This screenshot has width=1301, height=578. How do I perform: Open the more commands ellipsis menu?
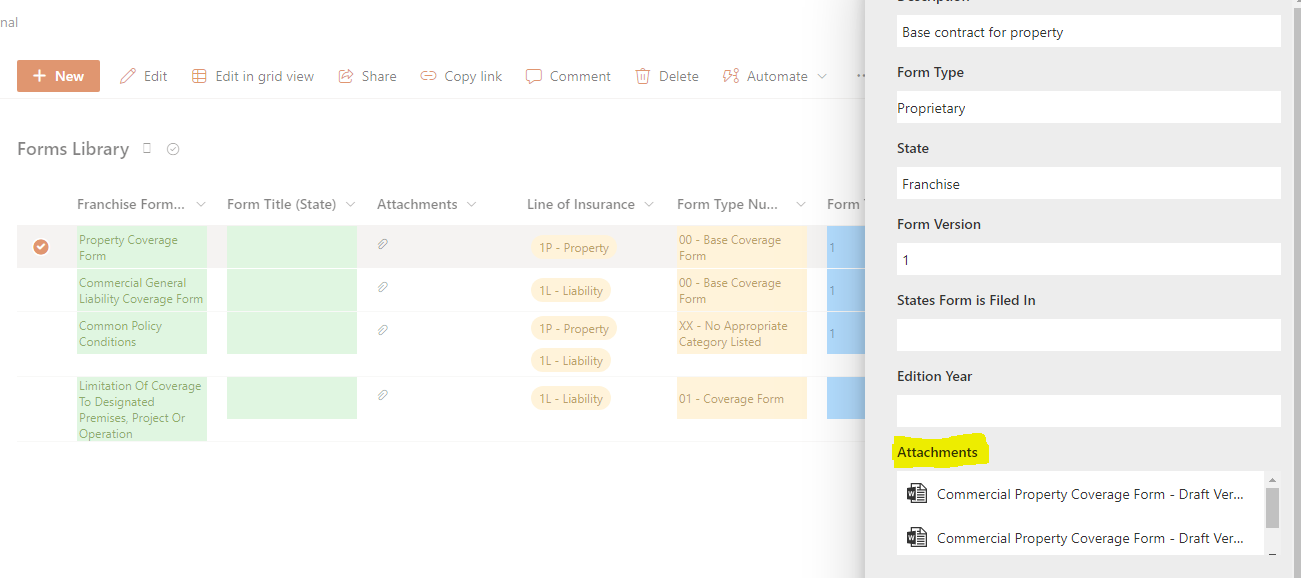862,77
